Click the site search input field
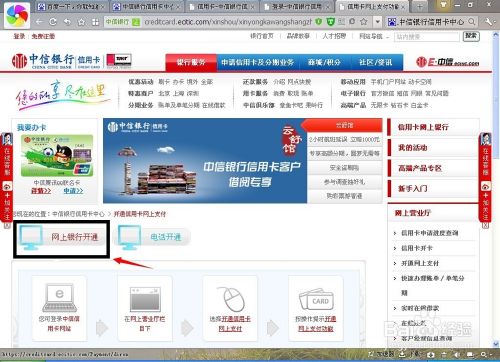500x362 pixels. 427,37
